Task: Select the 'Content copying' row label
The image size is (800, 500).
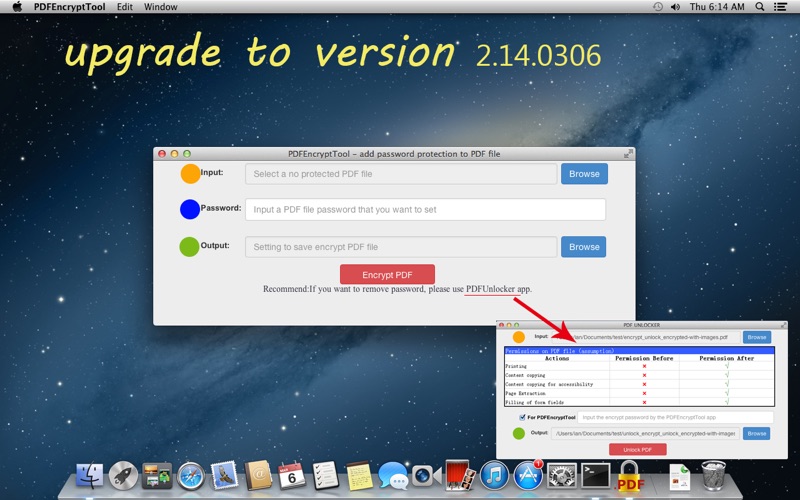Action: pos(525,376)
